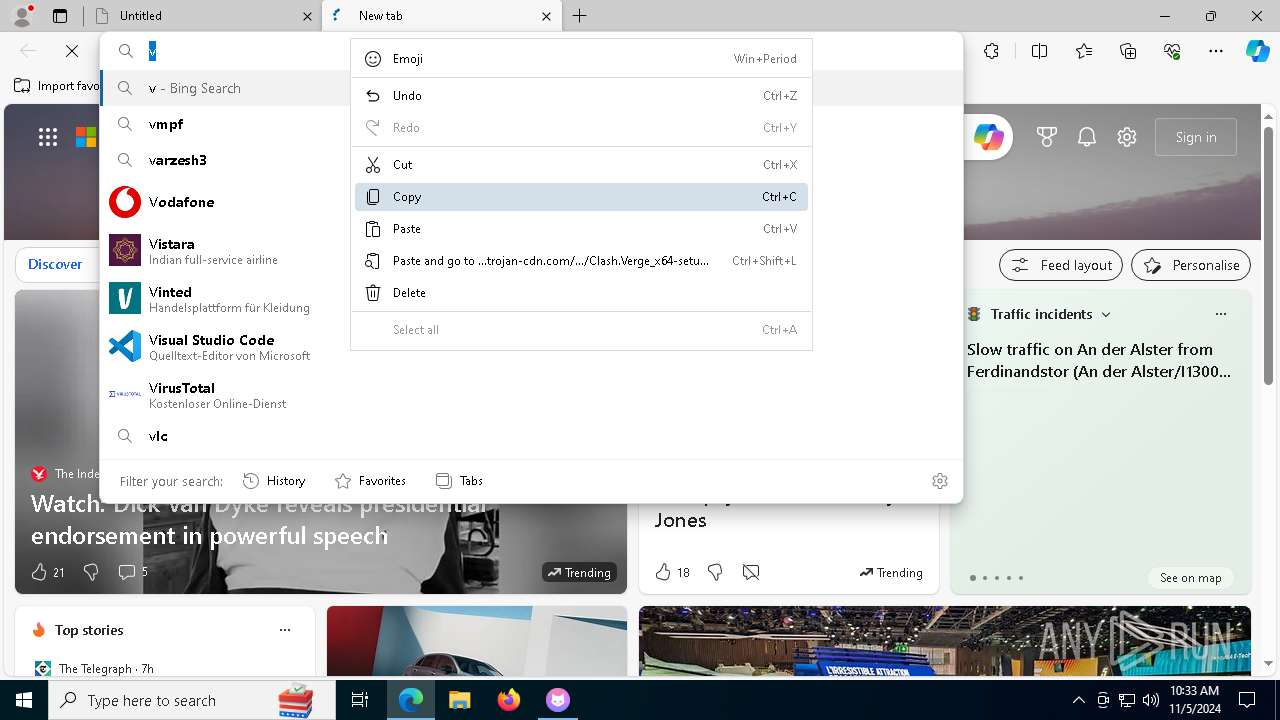This screenshot has height=720, width=1280.
Task: Open Microsoft Rewards trophy icon
Action: pos(1047,137)
